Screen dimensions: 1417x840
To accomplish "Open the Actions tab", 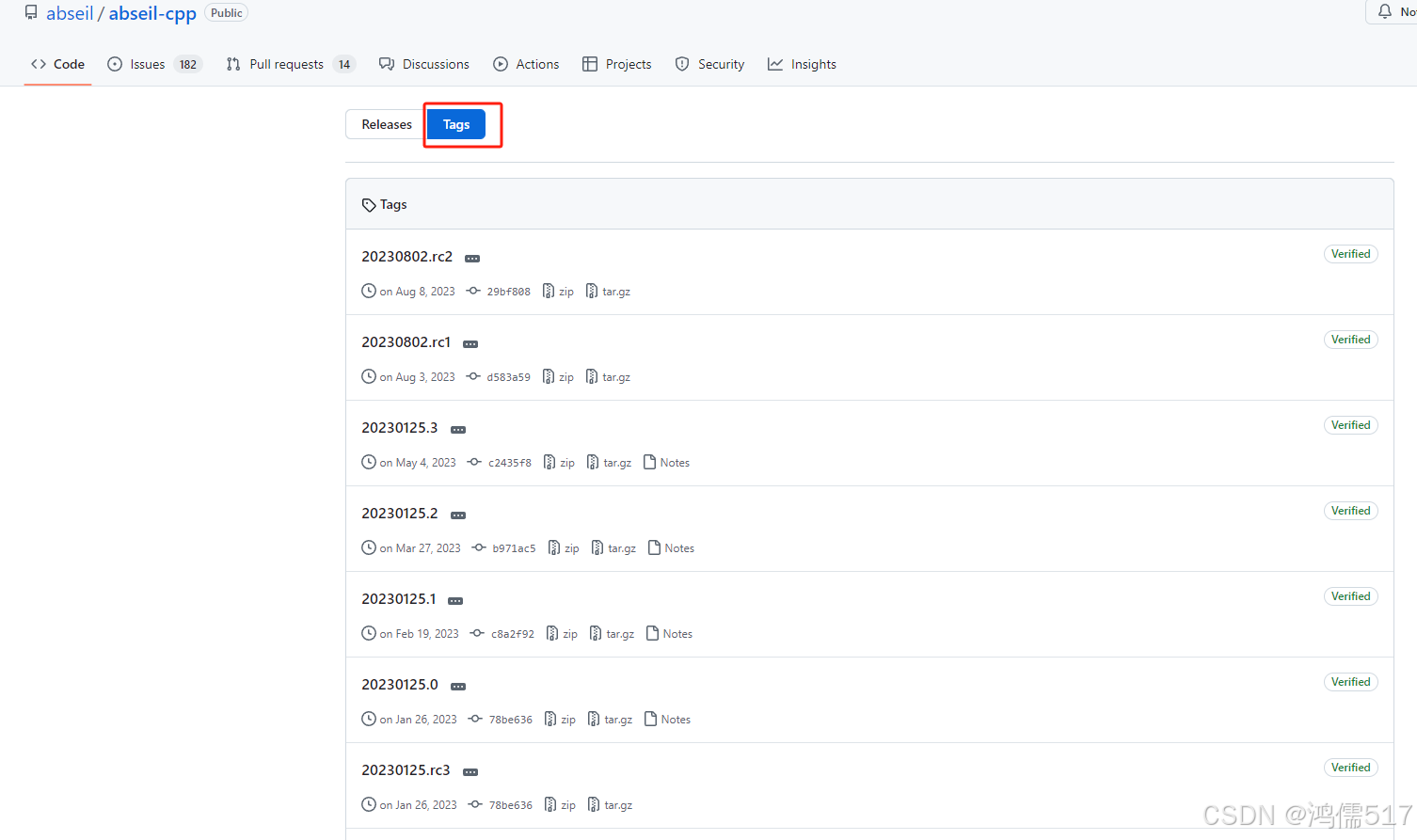I will pos(526,64).
